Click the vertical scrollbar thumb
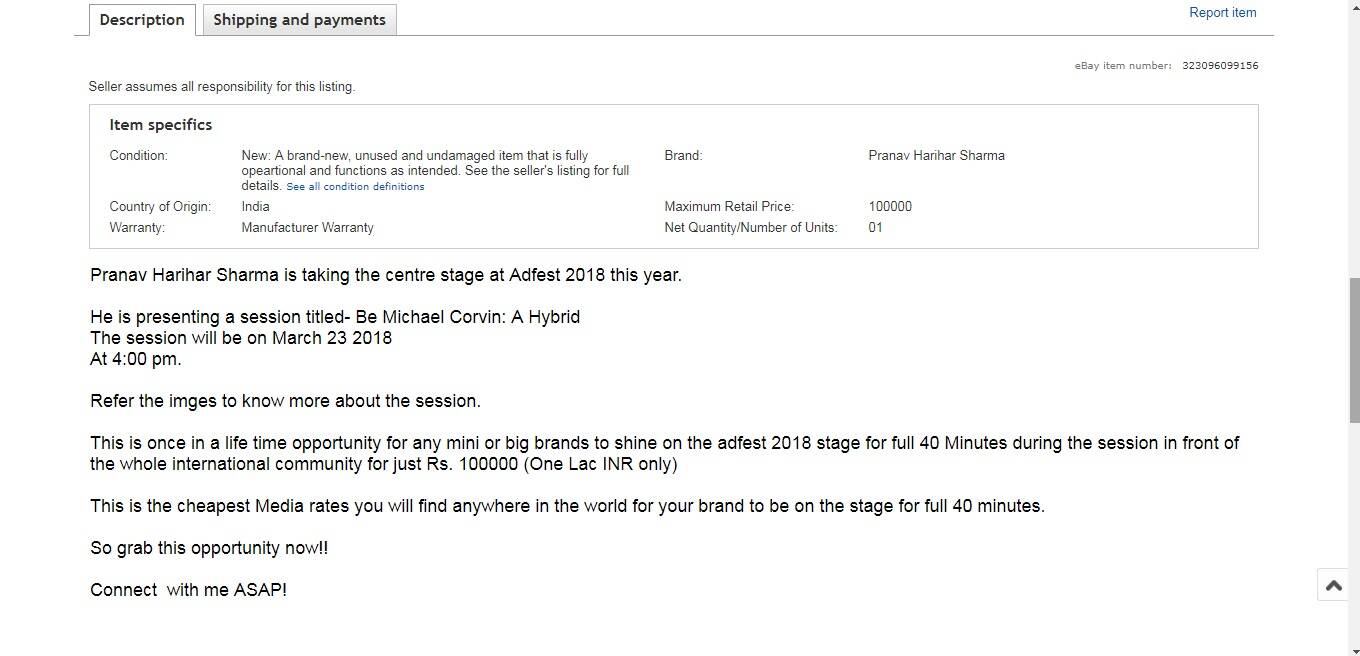 [1353, 350]
